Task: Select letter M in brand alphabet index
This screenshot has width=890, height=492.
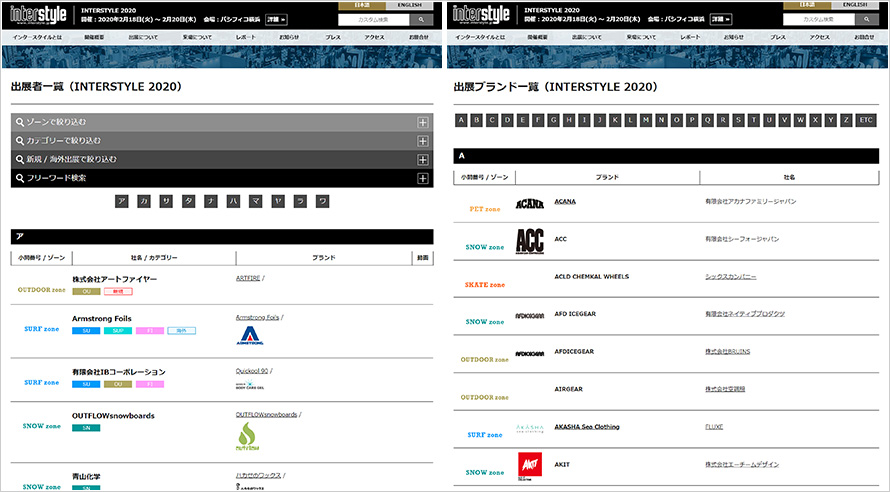Action: tap(646, 120)
